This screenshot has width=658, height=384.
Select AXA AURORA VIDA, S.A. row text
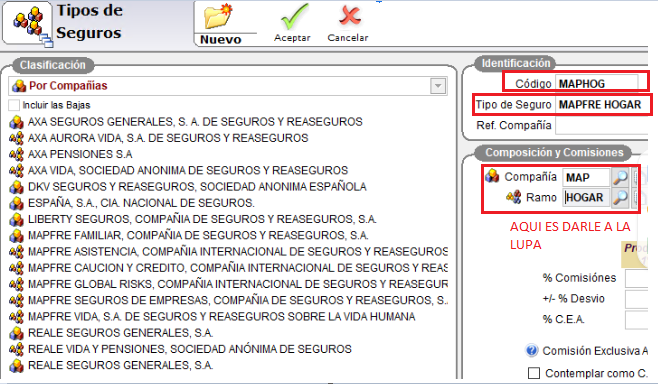coord(168,138)
